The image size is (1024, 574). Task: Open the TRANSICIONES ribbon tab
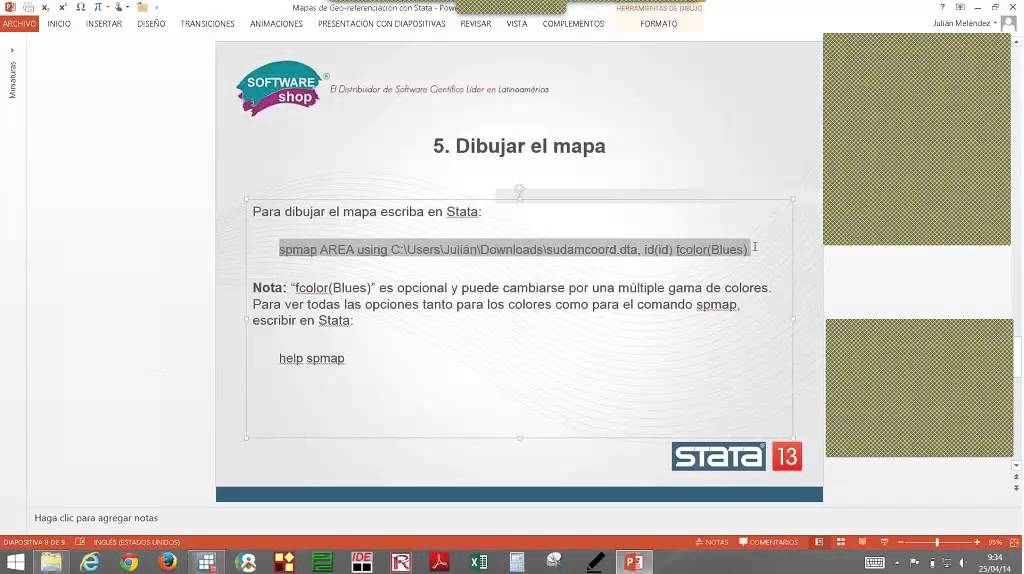point(207,24)
